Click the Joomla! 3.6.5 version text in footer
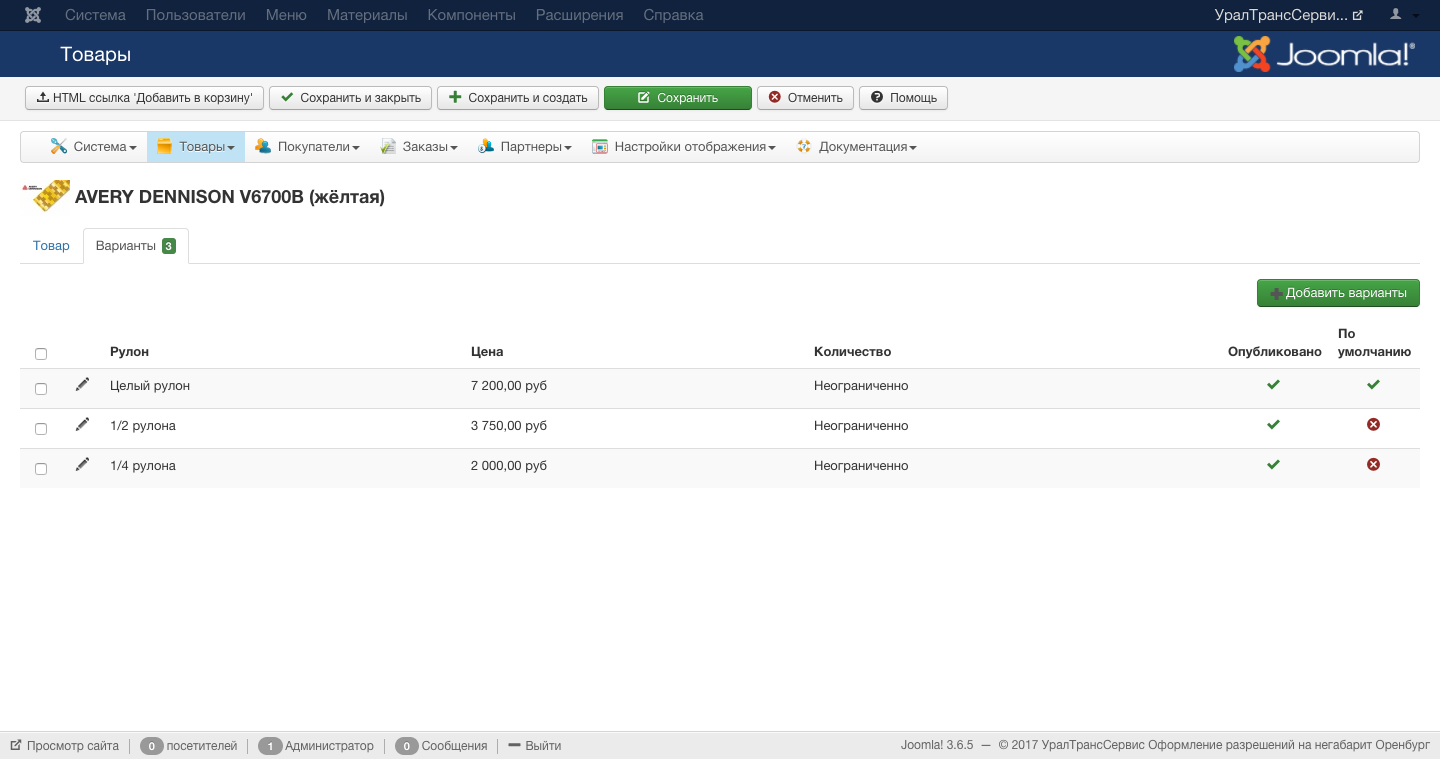The width and height of the screenshot is (1440, 759). pos(937,746)
